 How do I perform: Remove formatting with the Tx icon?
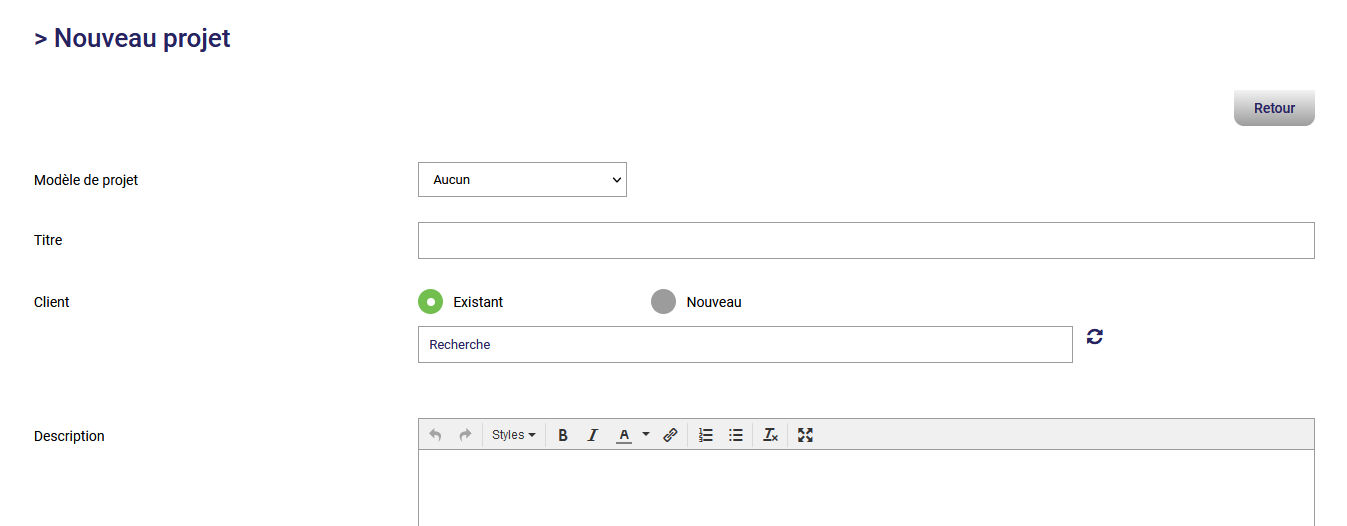pos(770,435)
